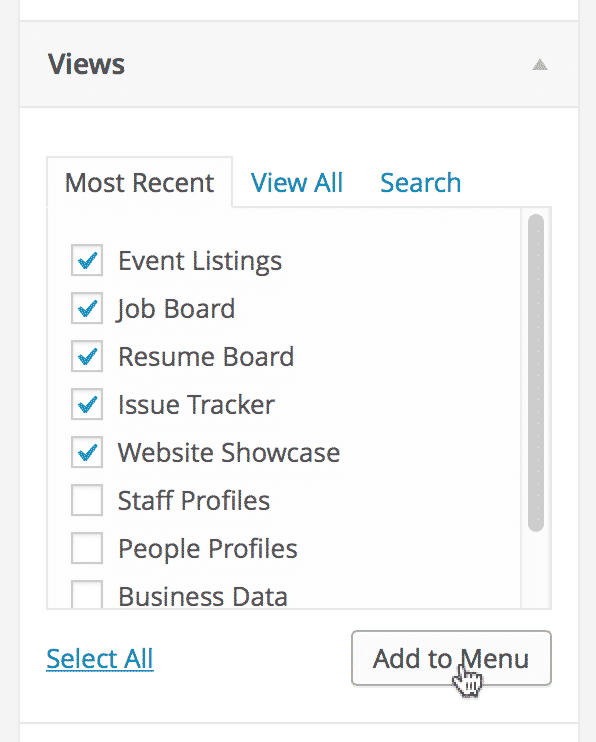The image size is (596, 742).
Task: Click the scrollbar track below the thumb
Action: [x=536, y=570]
